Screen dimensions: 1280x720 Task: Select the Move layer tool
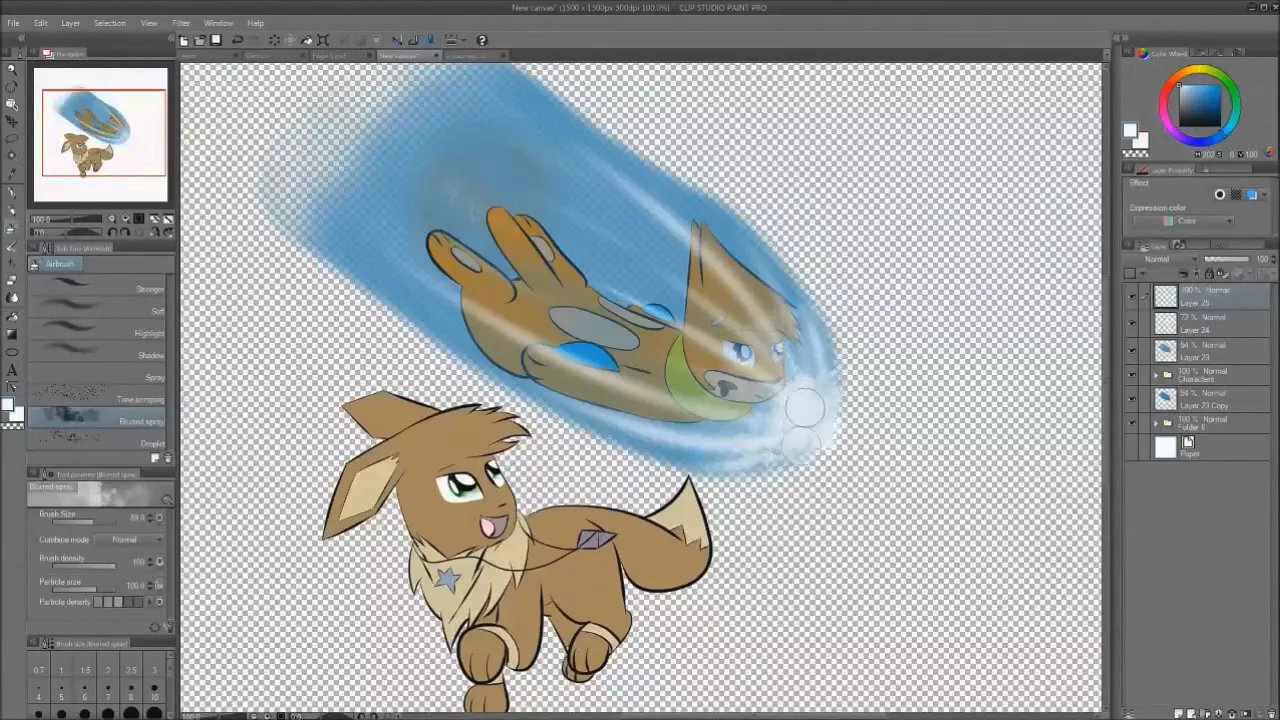[11, 121]
